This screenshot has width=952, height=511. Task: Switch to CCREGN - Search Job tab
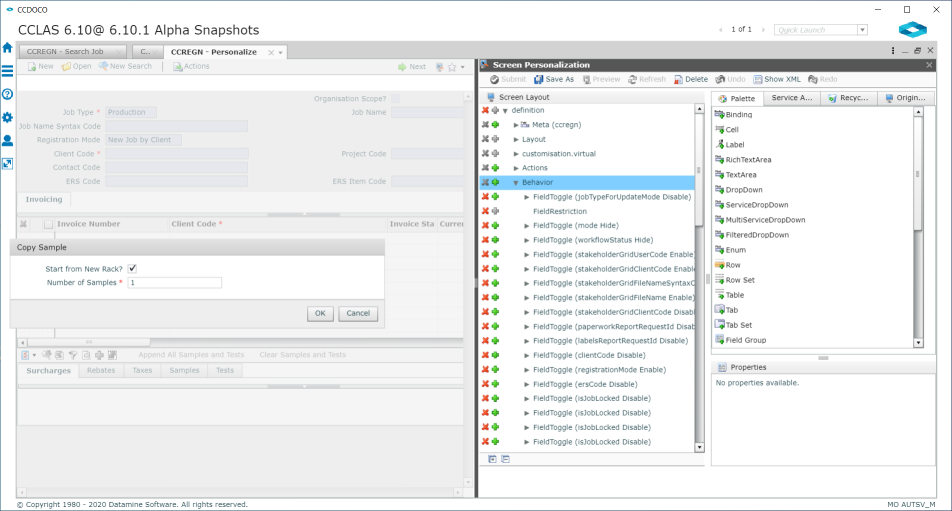click(x=72, y=52)
